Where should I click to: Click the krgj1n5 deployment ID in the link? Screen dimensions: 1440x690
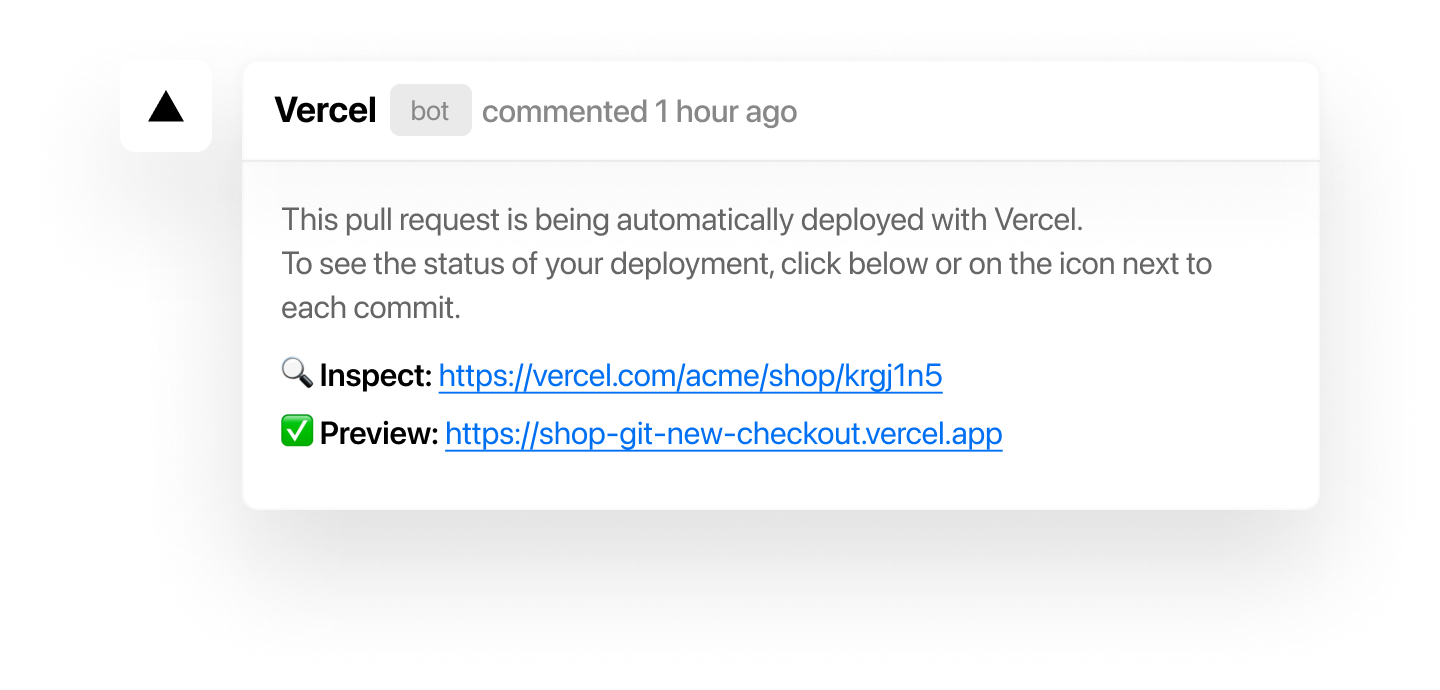click(x=893, y=376)
